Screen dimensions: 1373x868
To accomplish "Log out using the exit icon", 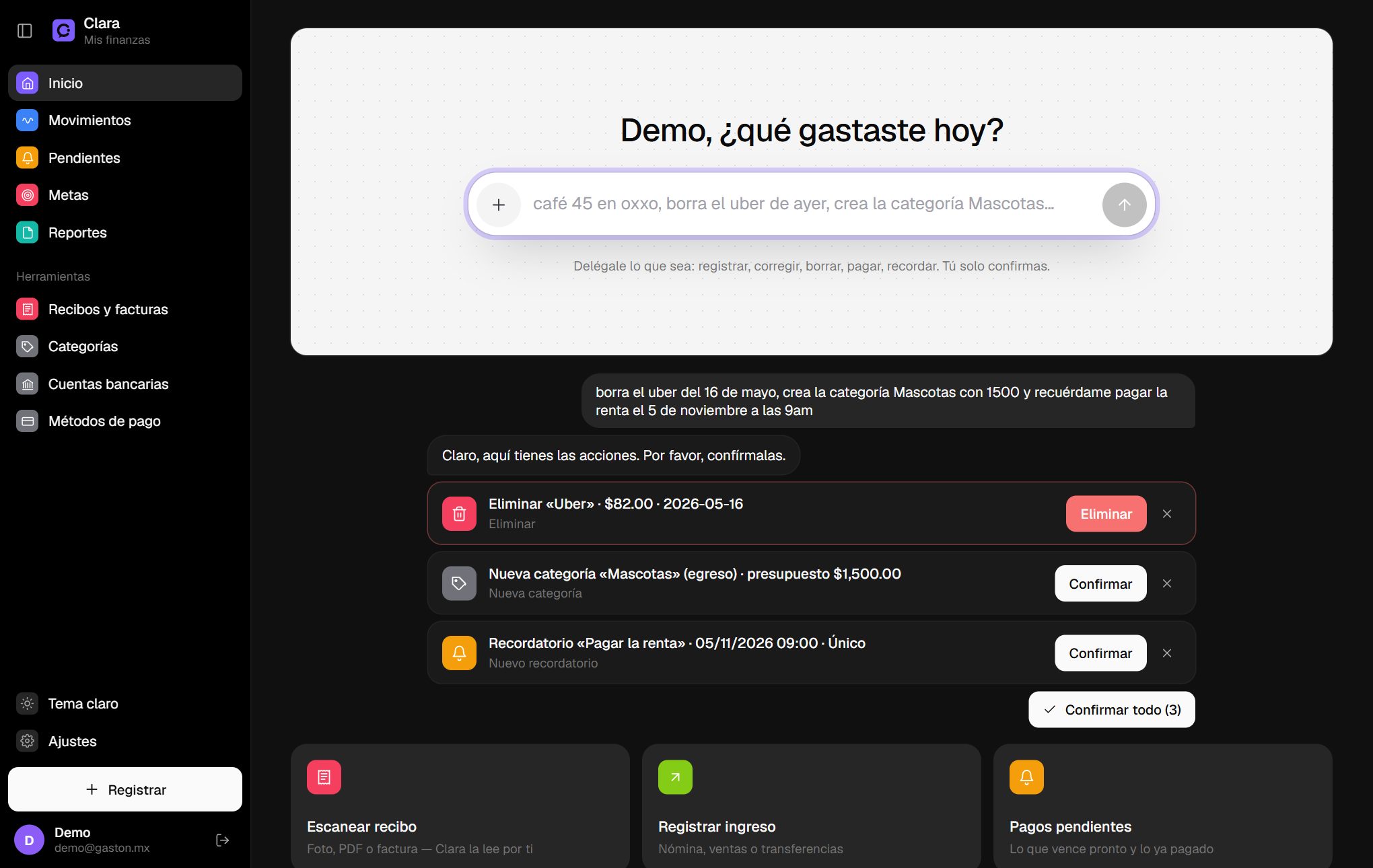I will point(223,840).
